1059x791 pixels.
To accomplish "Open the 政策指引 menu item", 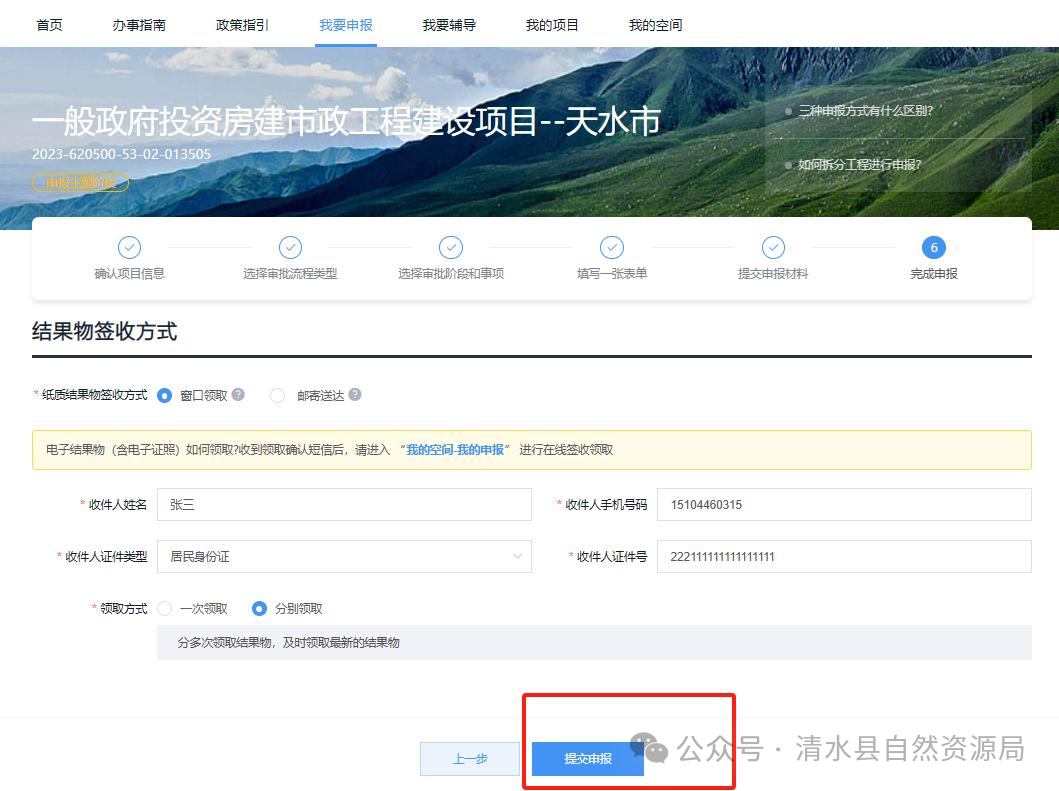I will (241, 23).
